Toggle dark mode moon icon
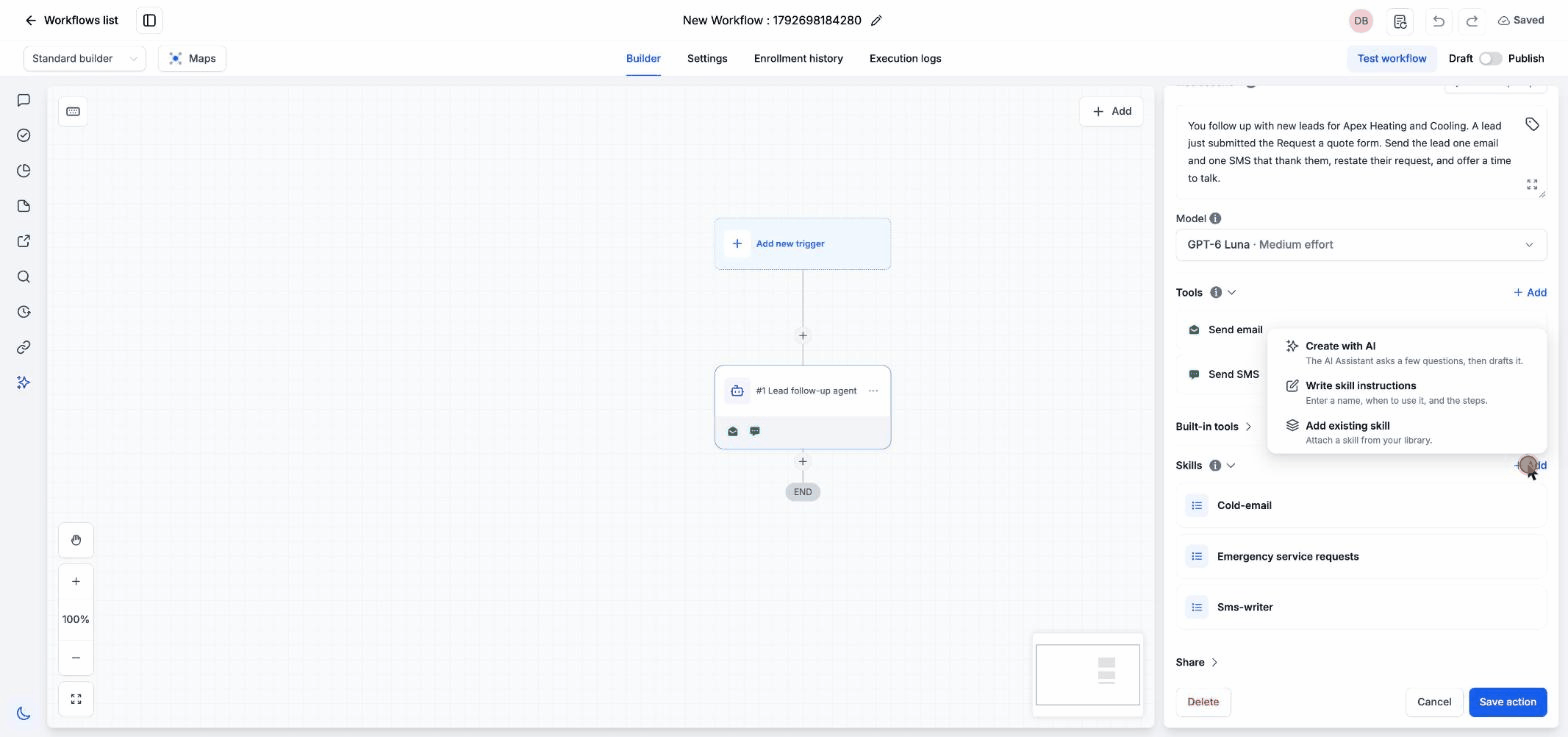Image resolution: width=1568 pixels, height=737 pixels. click(24, 713)
